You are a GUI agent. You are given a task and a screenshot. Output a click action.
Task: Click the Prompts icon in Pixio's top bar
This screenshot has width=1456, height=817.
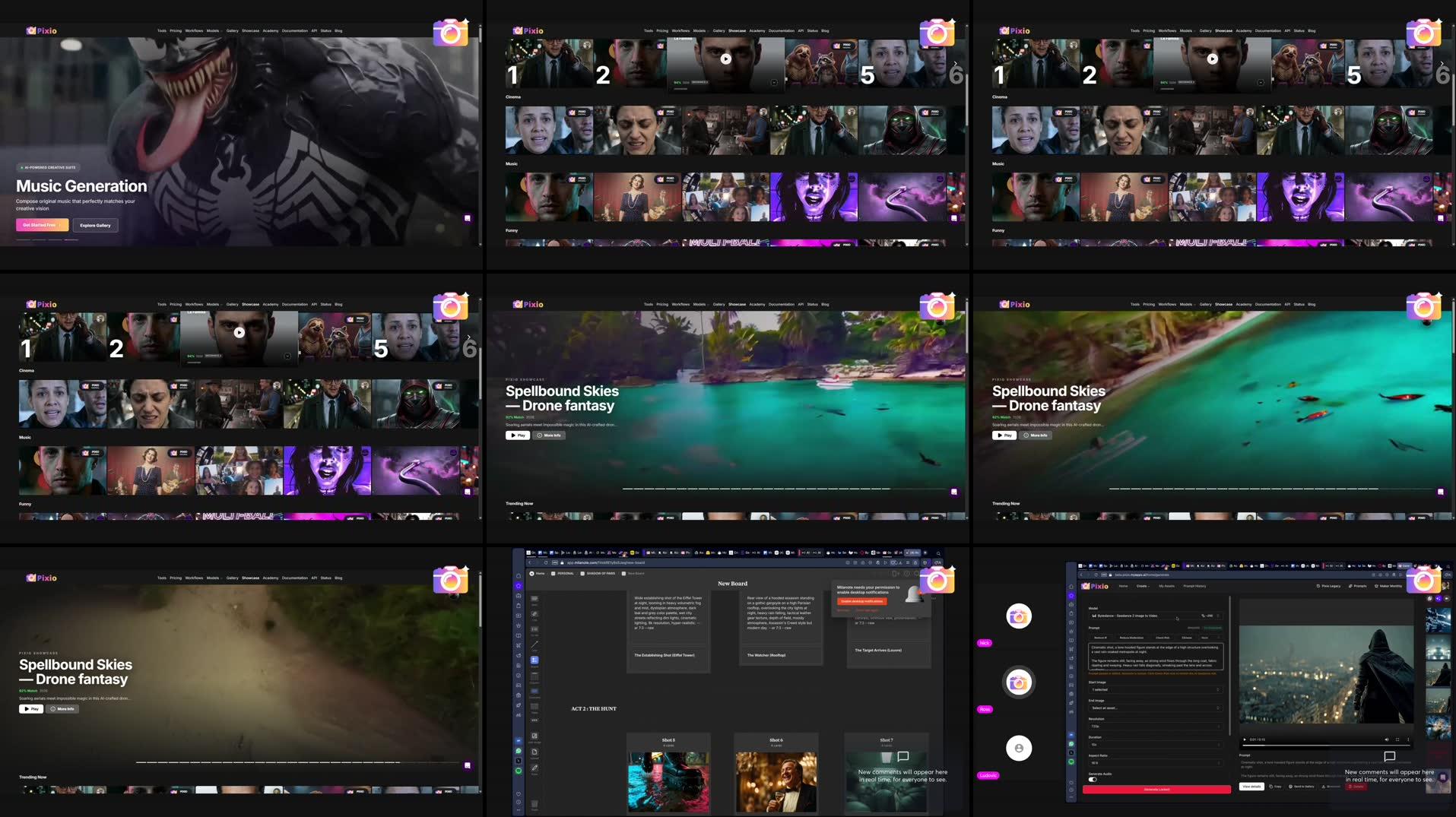point(1361,586)
